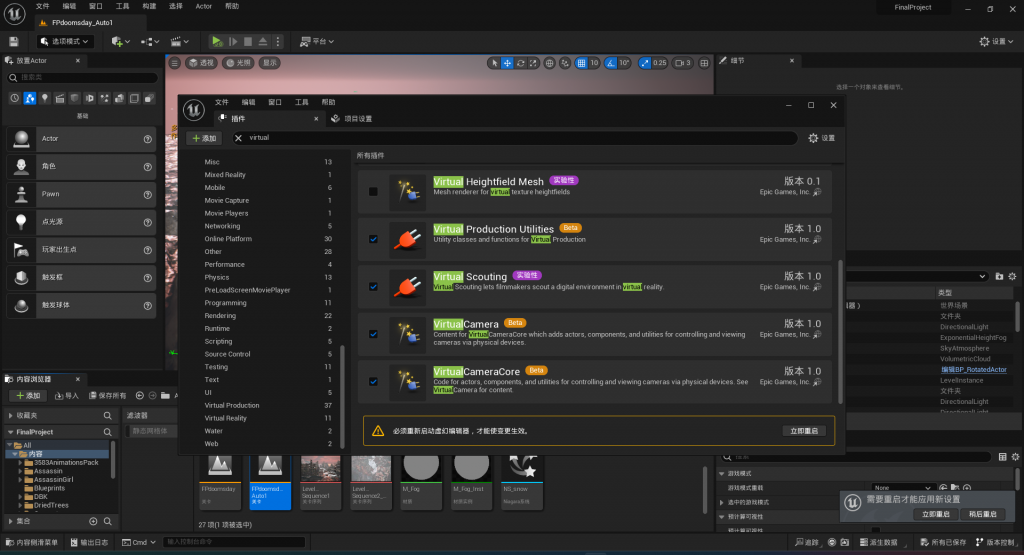This screenshot has width=1024, height=555.
Task: Switch to the 项目设置 tab
Action: pos(352,119)
